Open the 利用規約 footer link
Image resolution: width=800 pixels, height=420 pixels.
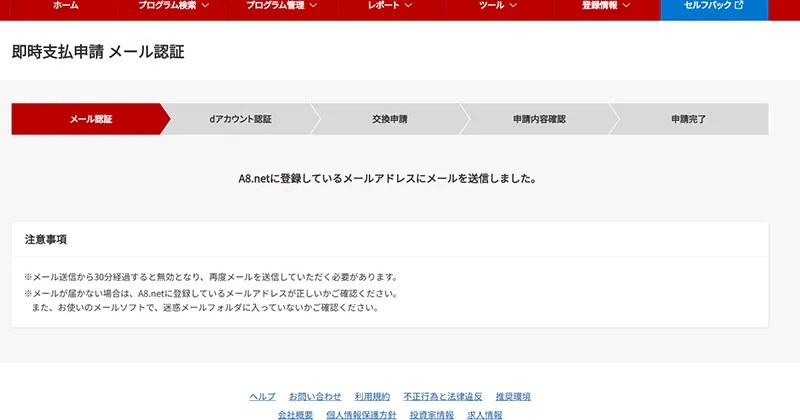(x=372, y=397)
